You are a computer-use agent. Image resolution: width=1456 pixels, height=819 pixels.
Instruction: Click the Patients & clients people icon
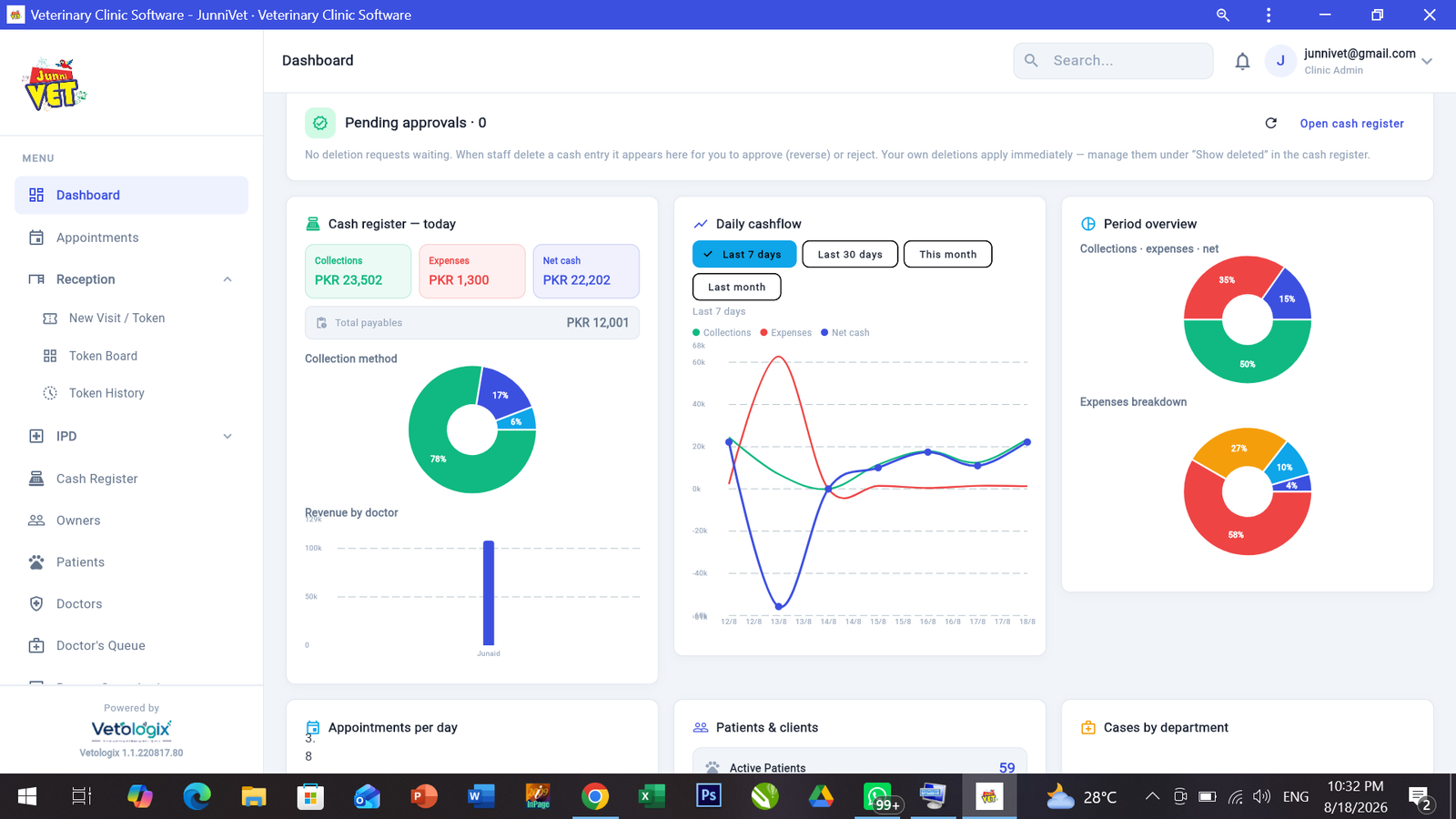tap(701, 728)
